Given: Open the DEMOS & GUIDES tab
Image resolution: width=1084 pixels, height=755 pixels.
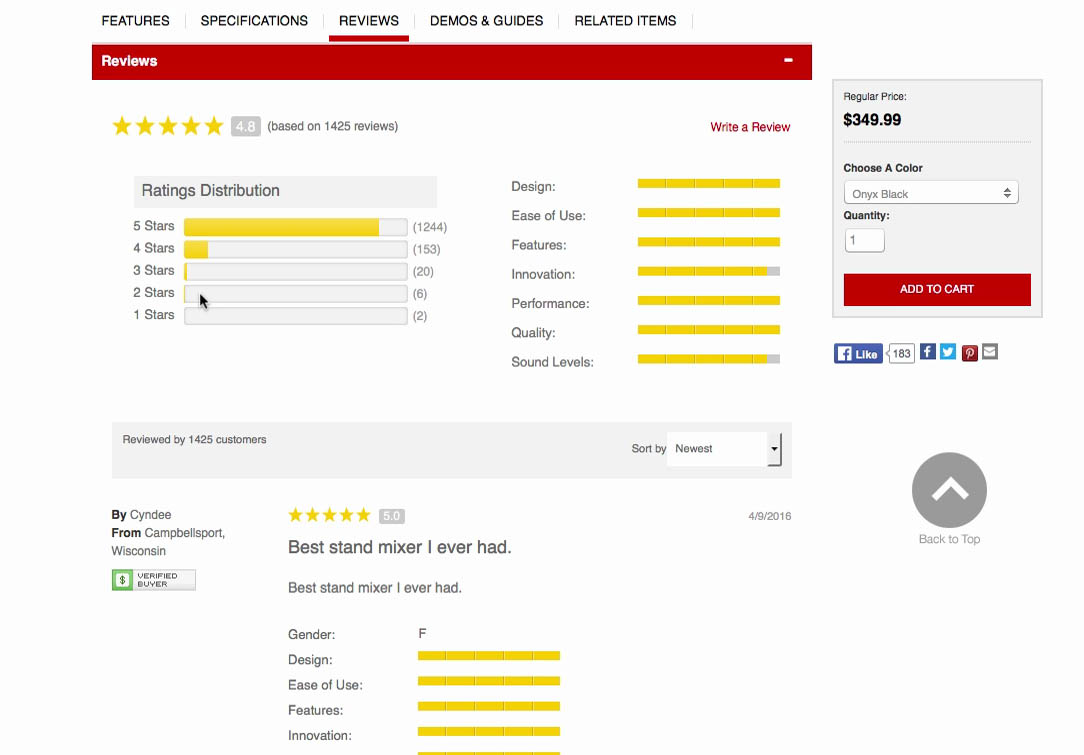Looking at the screenshot, I should pyautogui.click(x=486, y=20).
